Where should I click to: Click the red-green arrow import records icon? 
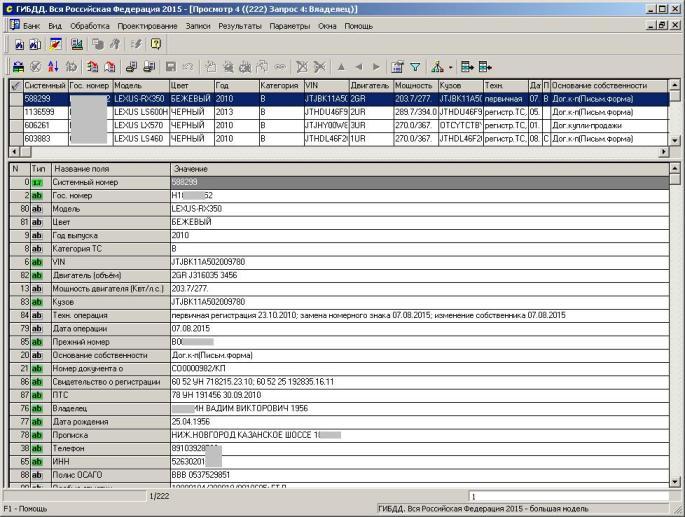92,67
